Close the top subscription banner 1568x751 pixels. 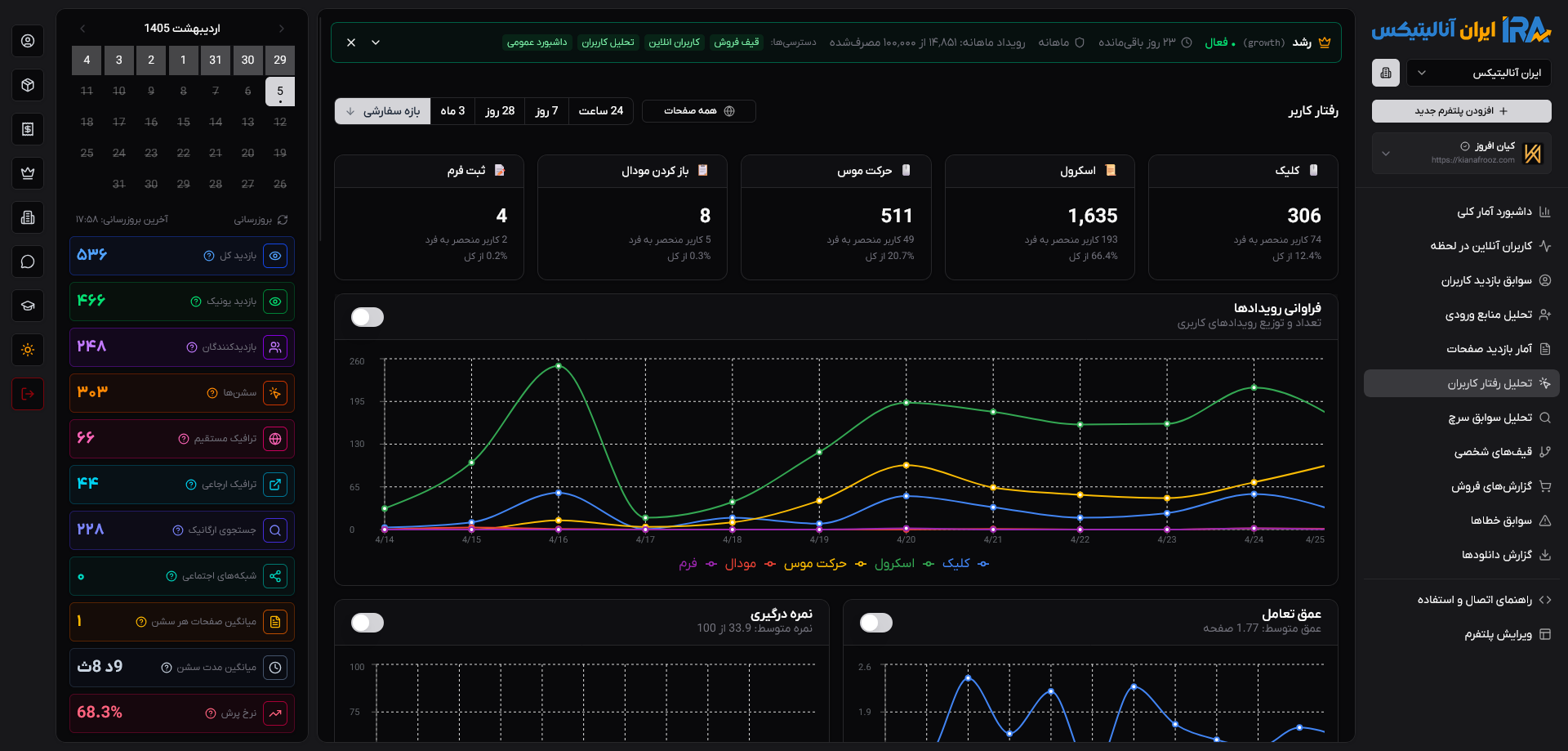pos(351,42)
